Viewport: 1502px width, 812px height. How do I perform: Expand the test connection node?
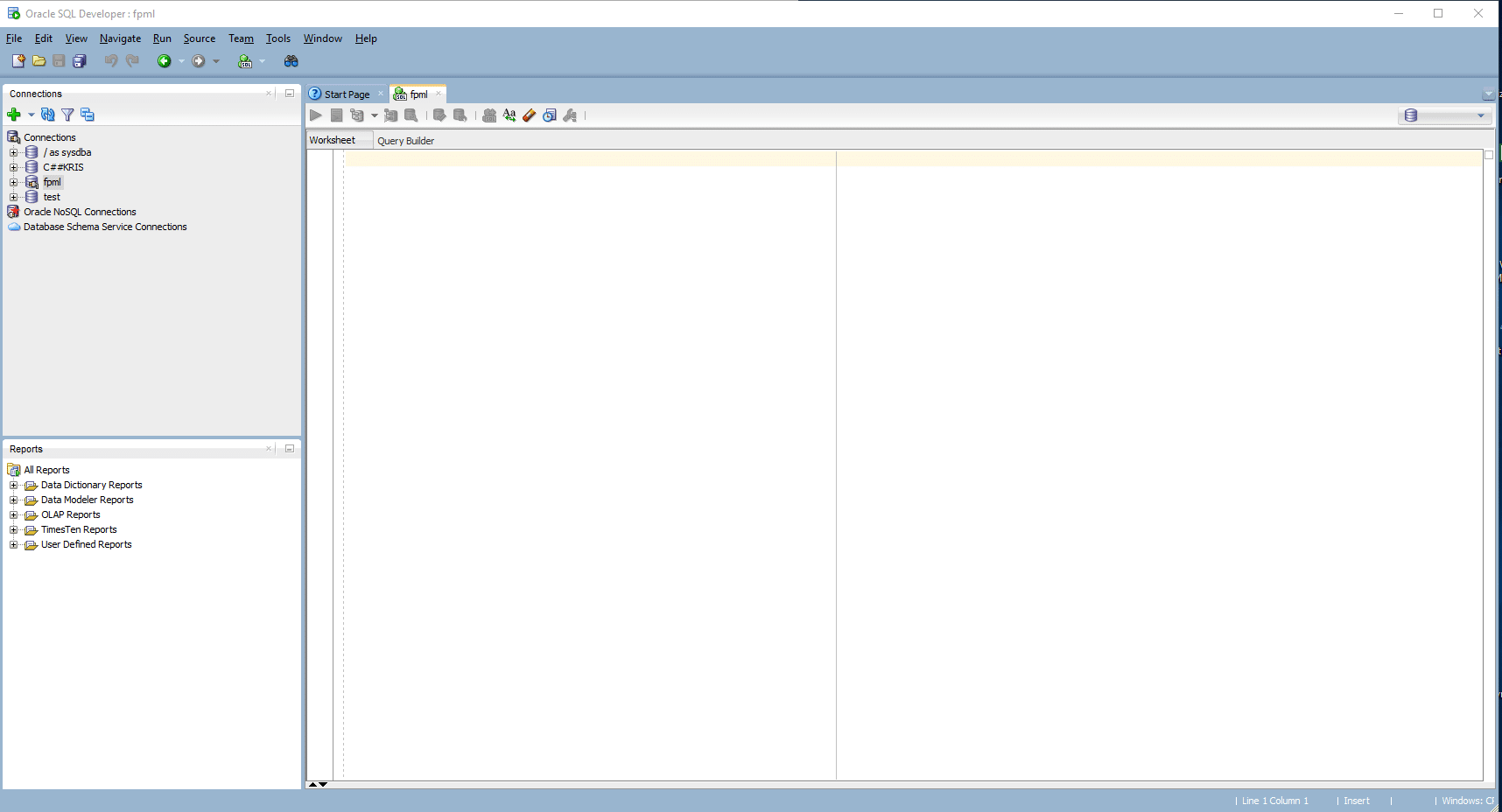click(x=14, y=197)
